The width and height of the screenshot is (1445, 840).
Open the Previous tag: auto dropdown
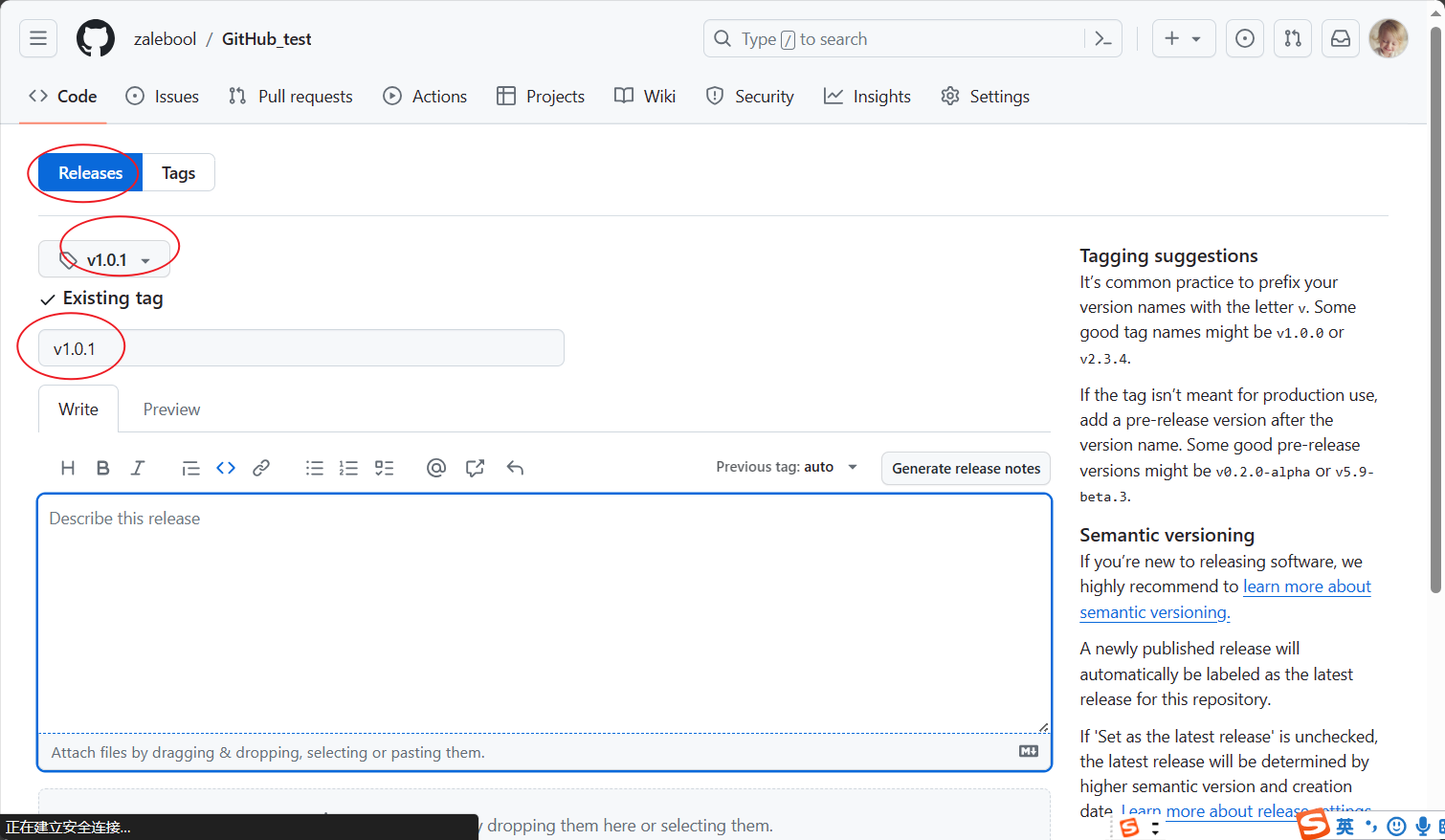[x=787, y=467]
